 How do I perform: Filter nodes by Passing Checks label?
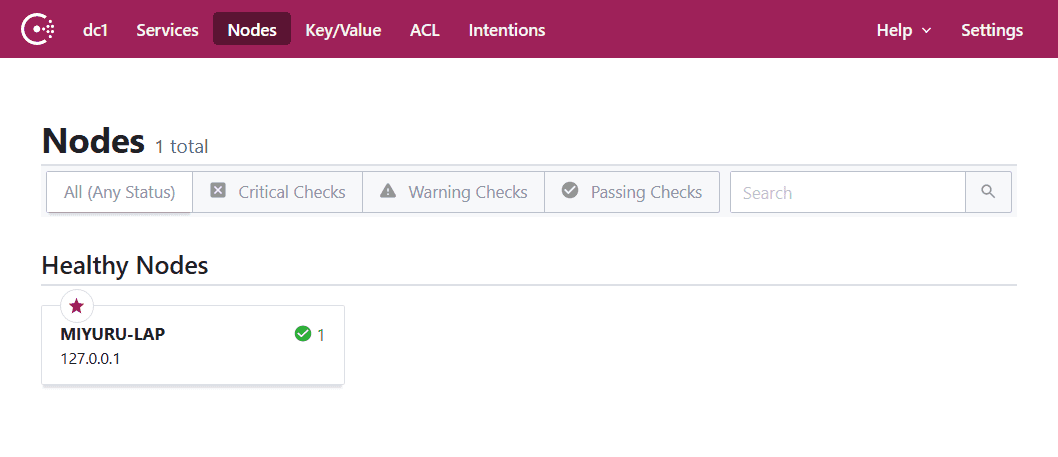click(646, 192)
